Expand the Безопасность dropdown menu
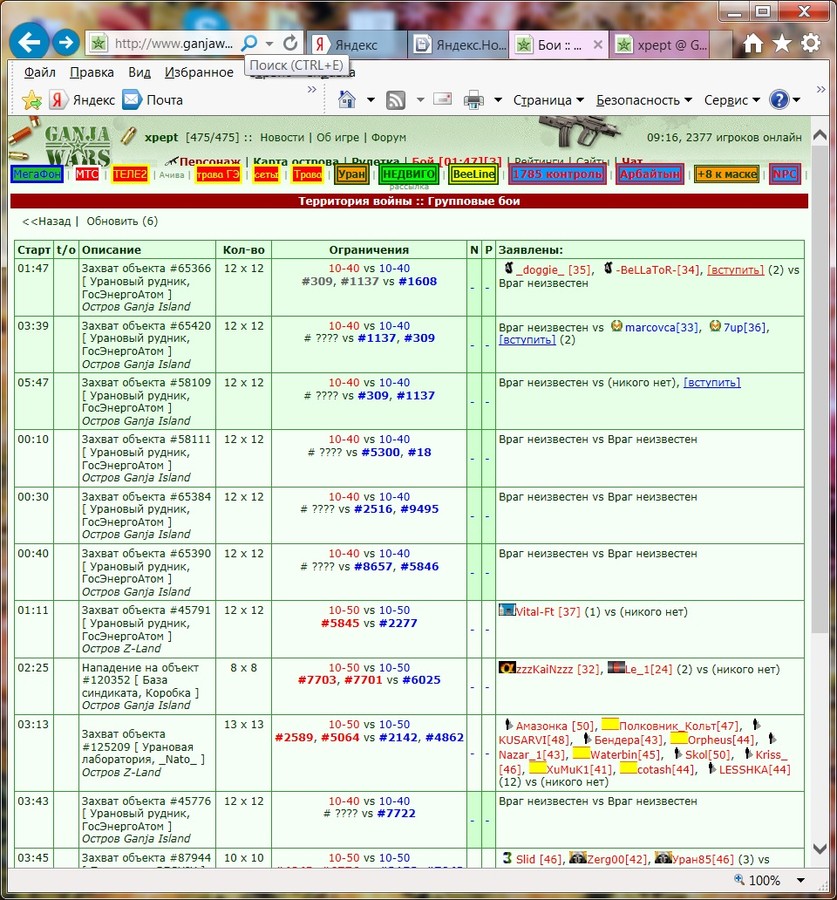 [644, 100]
